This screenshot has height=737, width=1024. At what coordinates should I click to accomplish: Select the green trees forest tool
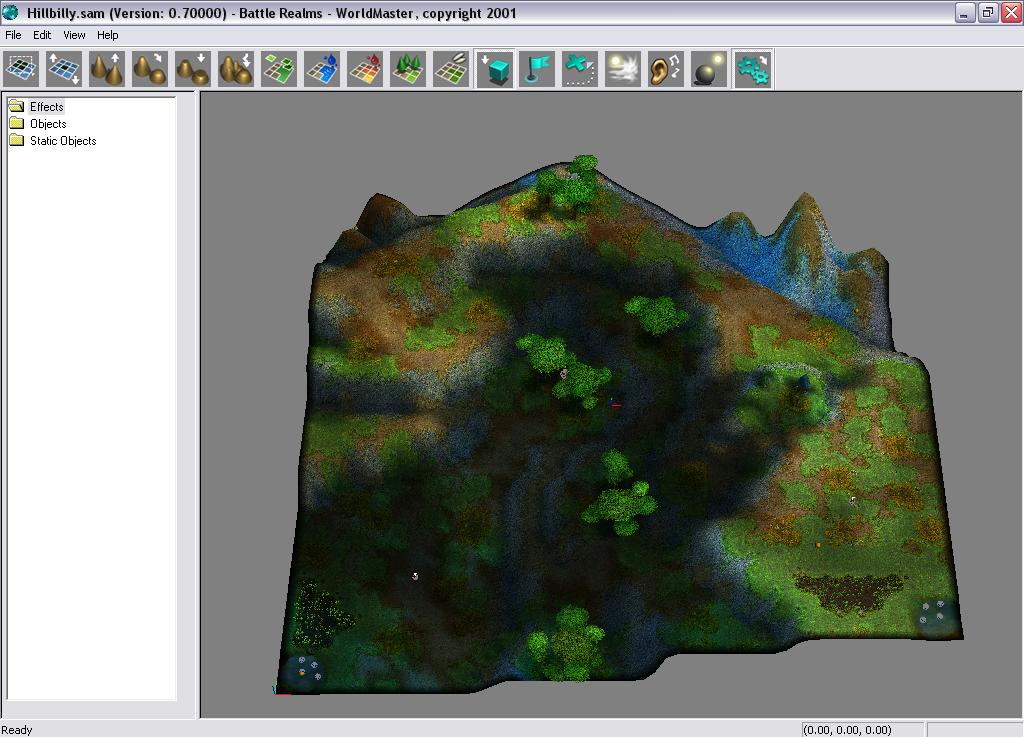pos(408,69)
